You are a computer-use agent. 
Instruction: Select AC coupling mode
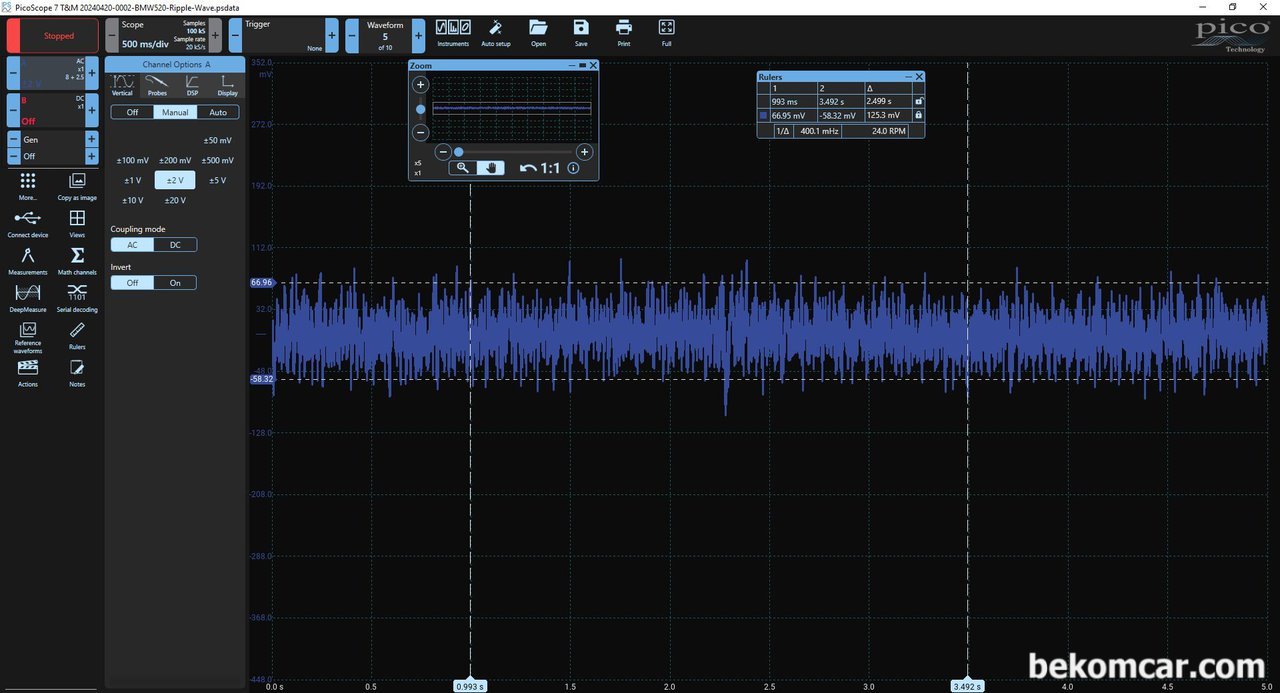pyautogui.click(x=132, y=245)
